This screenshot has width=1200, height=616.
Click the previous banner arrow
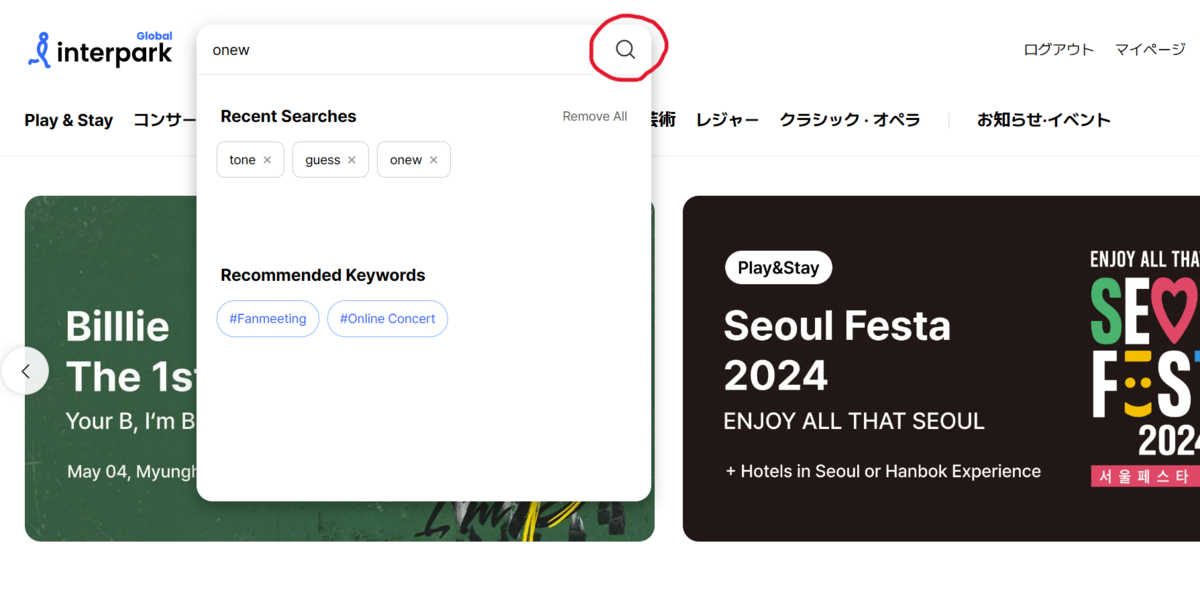point(25,371)
